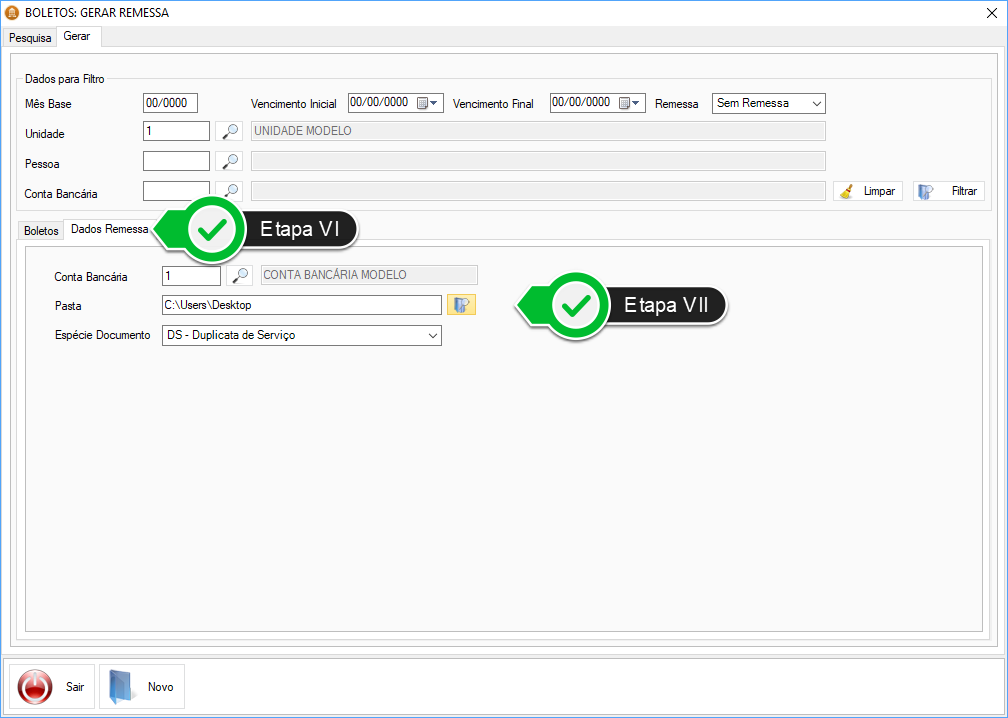The height and width of the screenshot is (718, 1008).
Task: Click the Limpar button
Action: (868, 191)
